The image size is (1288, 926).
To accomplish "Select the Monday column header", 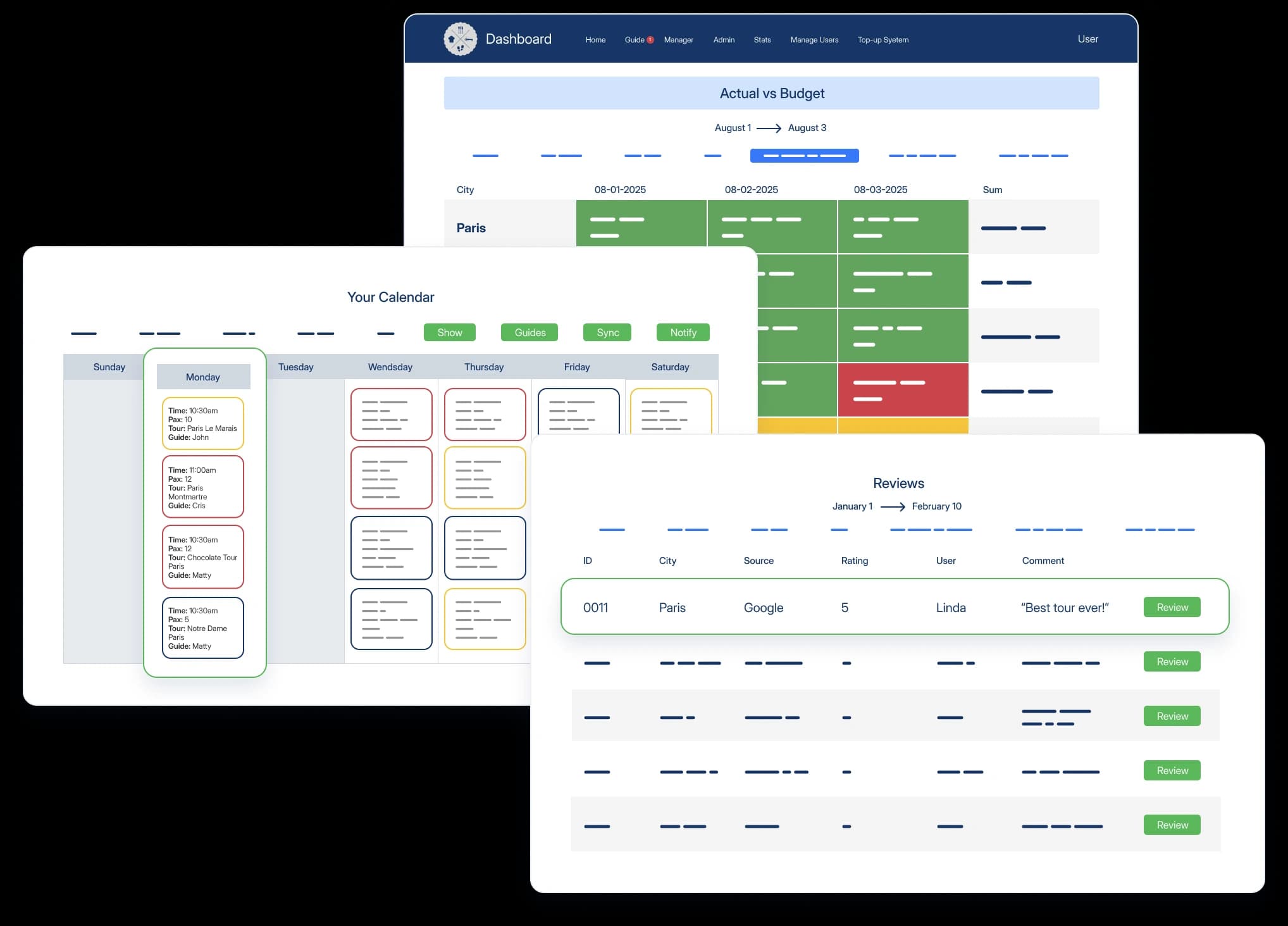I will coord(203,377).
